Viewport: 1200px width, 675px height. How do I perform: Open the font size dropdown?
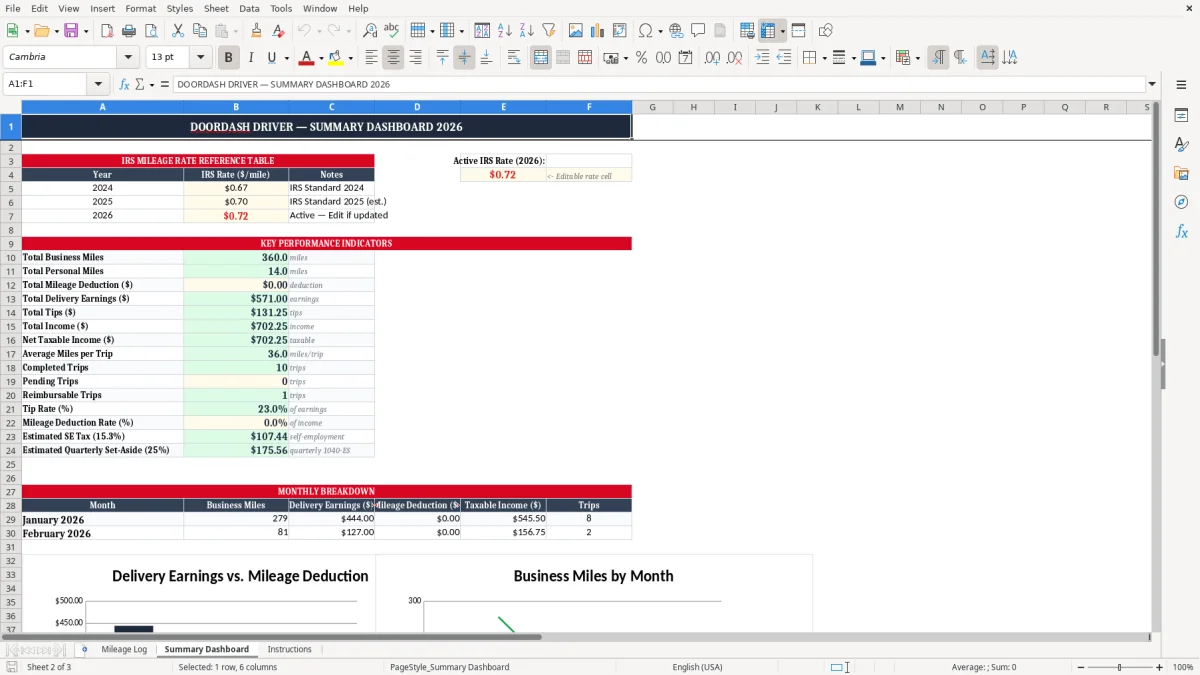(x=200, y=58)
